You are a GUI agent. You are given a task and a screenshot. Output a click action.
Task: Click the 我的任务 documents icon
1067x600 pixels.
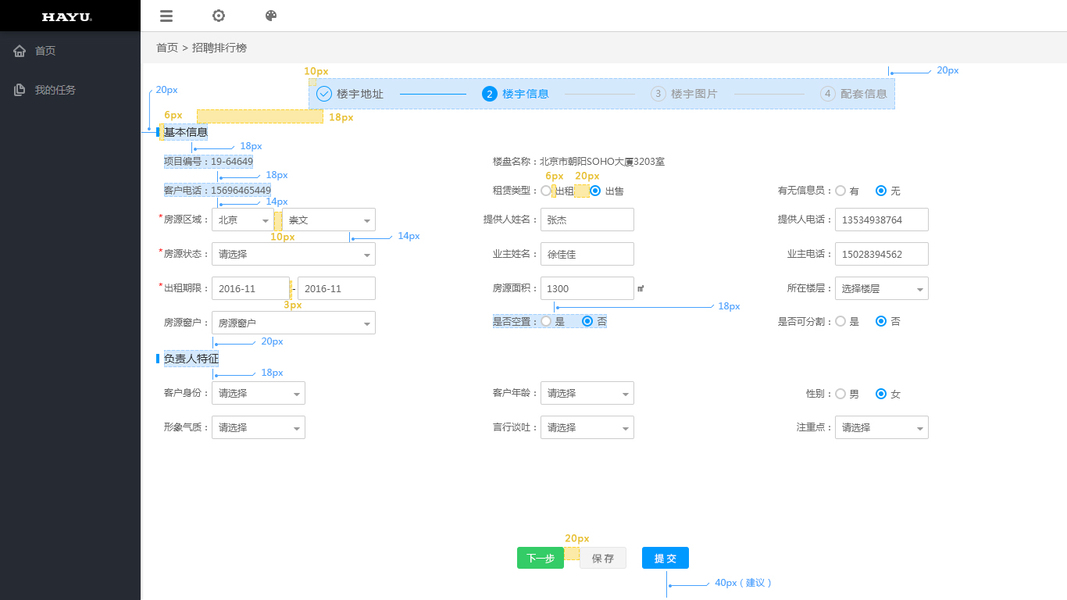(19, 90)
